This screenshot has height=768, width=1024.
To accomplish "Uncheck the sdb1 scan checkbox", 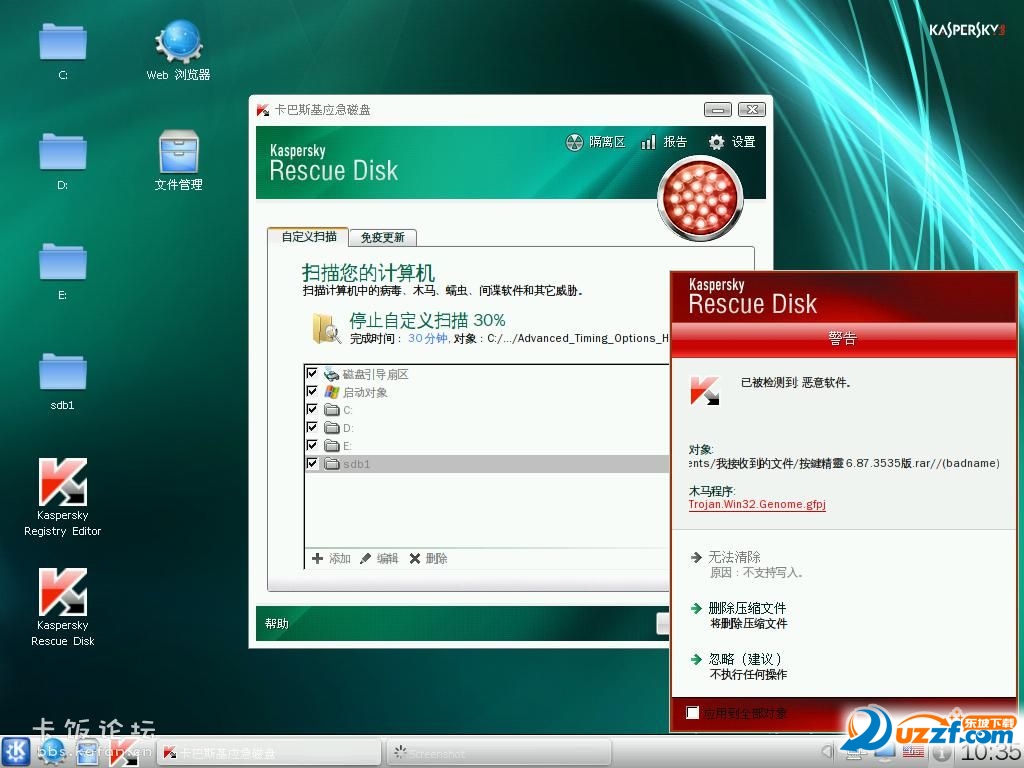I will pyautogui.click(x=312, y=463).
